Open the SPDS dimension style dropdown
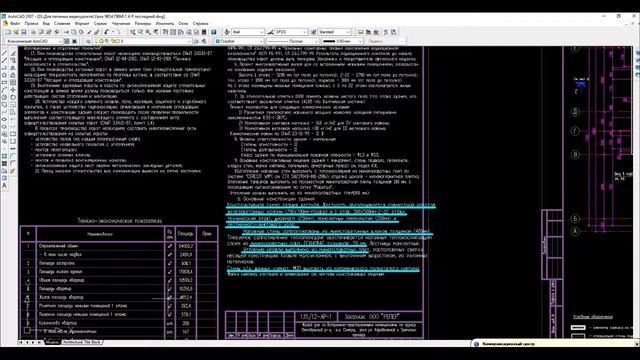 291,32
